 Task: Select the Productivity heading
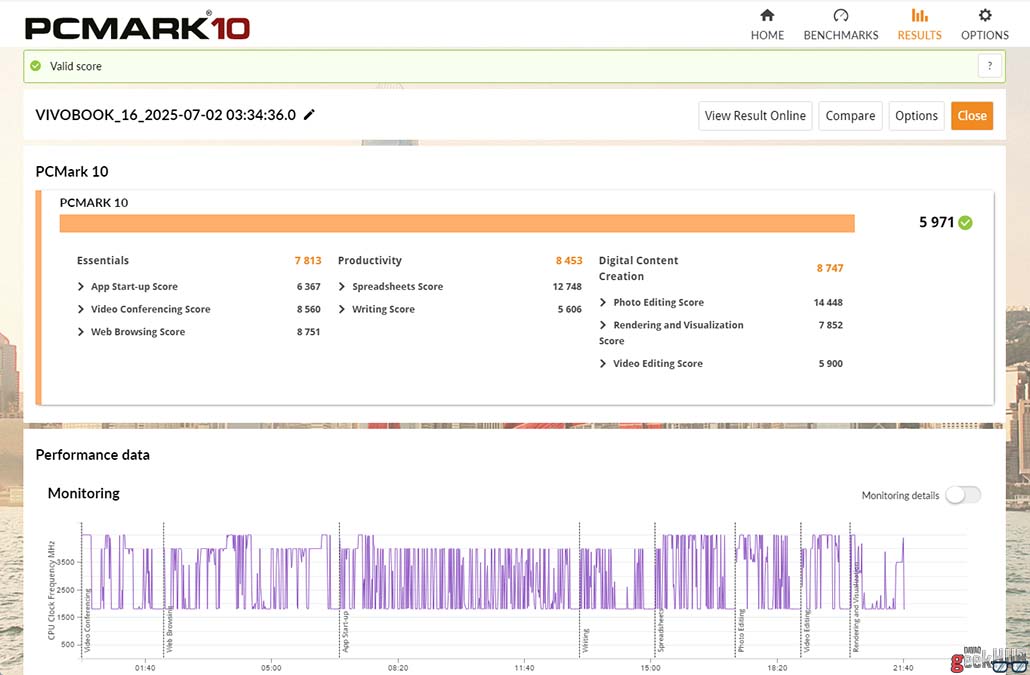(369, 260)
